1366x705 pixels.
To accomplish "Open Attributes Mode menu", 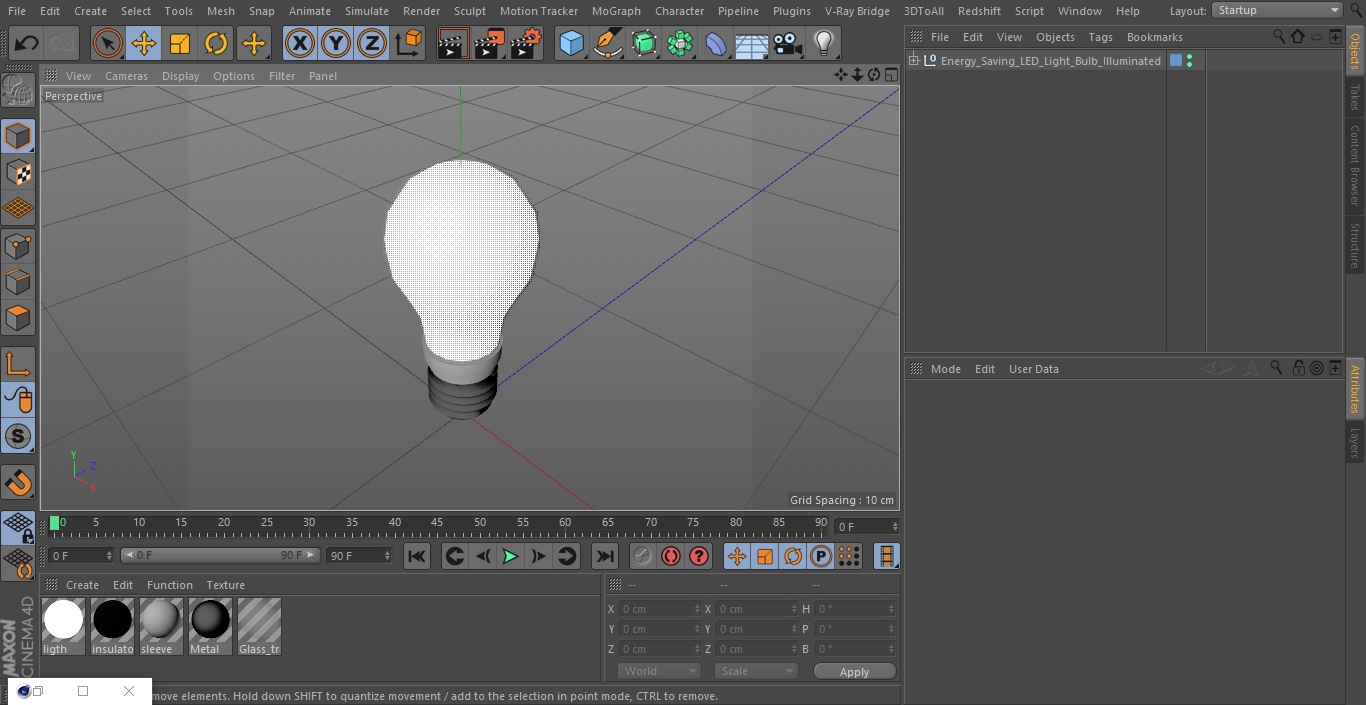I will pos(945,369).
